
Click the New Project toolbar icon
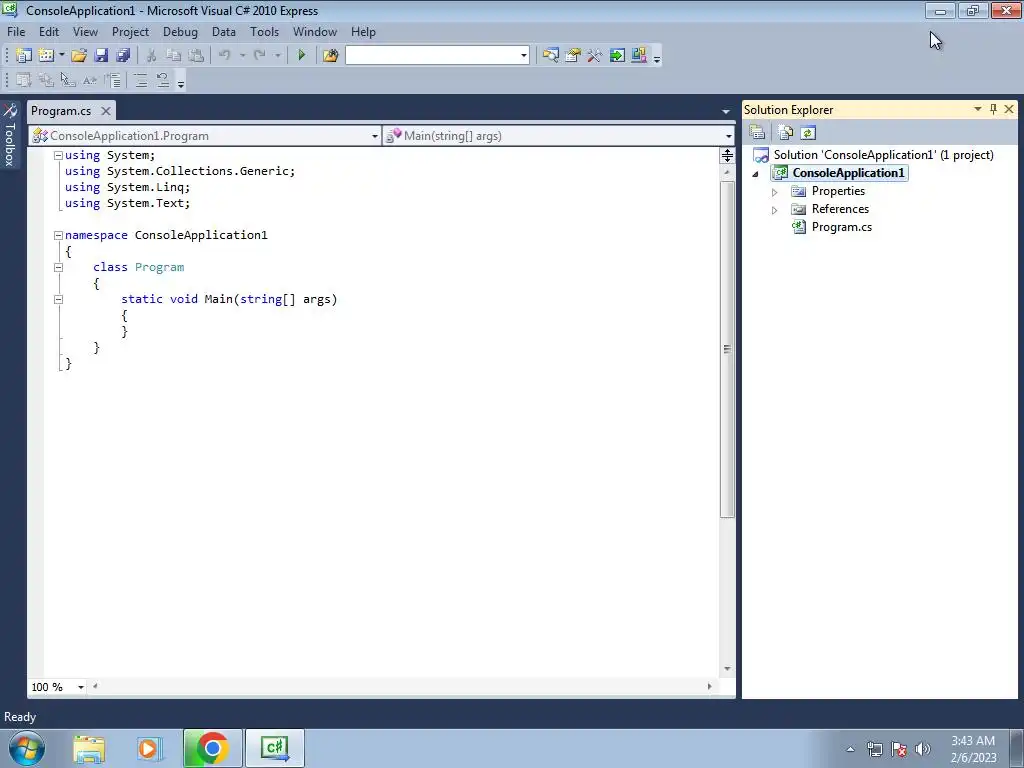click(x=24, y=56)
